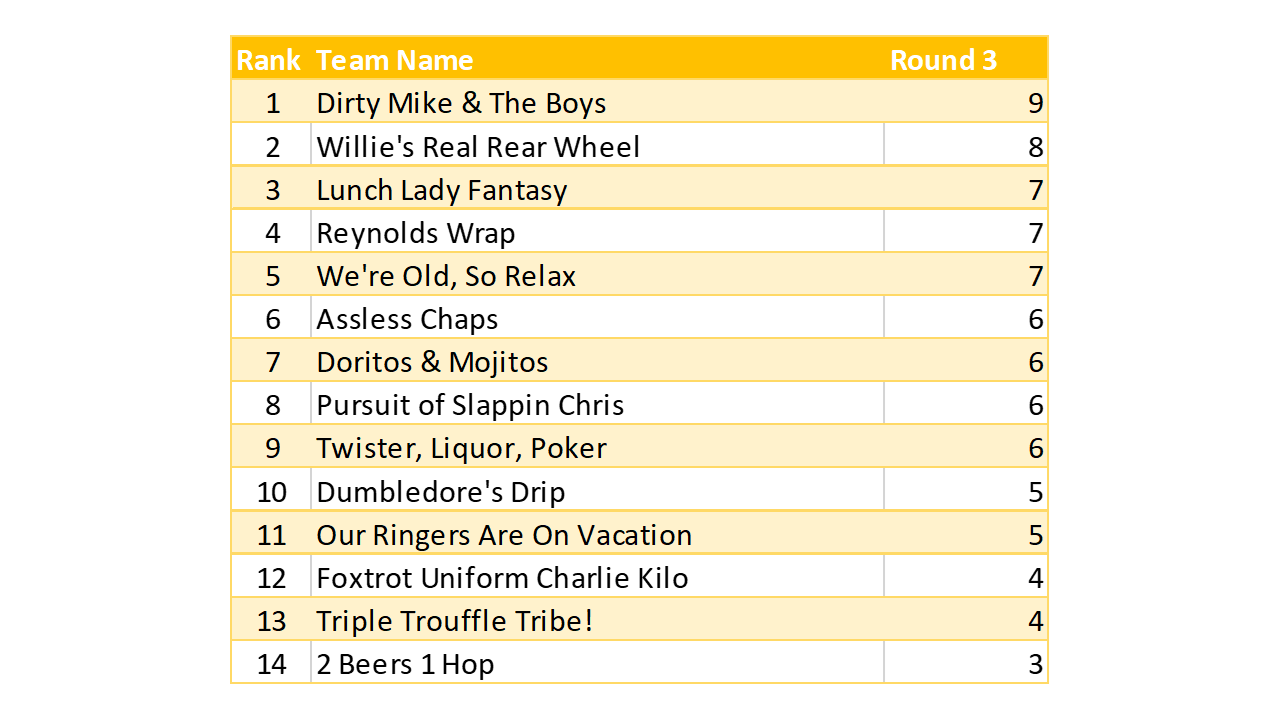
Task: Click the Foxtrot Uniform Charlie Kilo cell
Action: pos(502,578)
